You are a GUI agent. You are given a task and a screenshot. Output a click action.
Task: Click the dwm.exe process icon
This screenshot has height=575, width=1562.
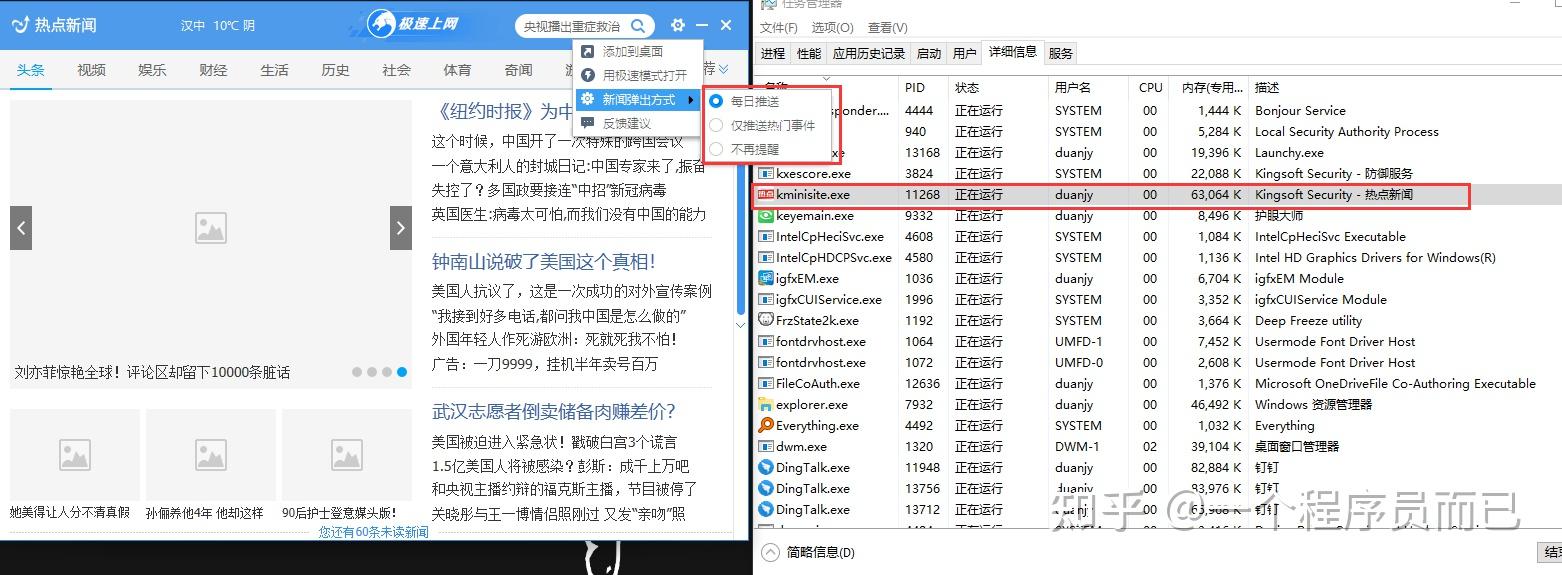(x=766, y=446)
